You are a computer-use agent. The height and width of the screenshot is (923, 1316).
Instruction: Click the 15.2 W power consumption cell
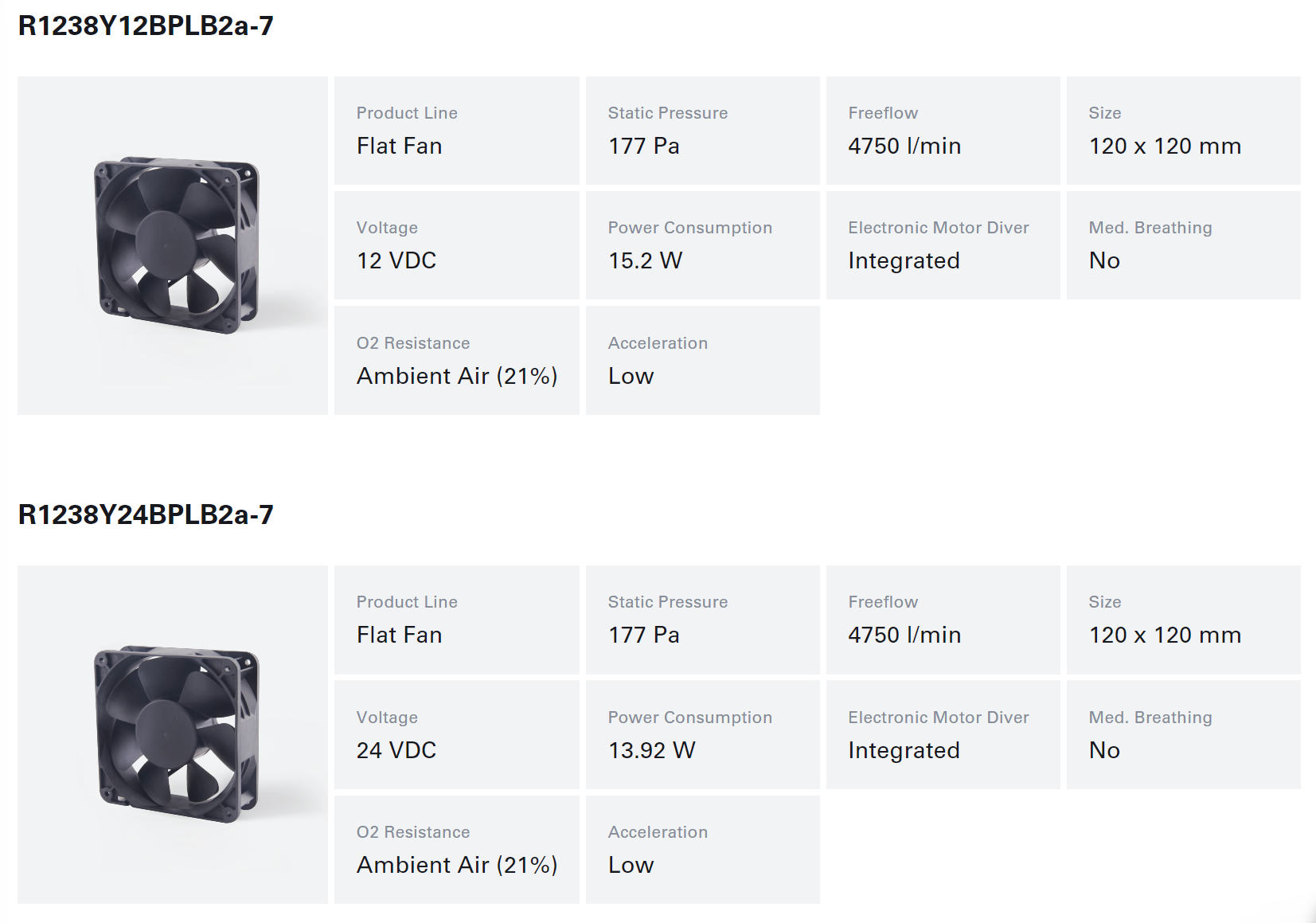click(703, 245)
